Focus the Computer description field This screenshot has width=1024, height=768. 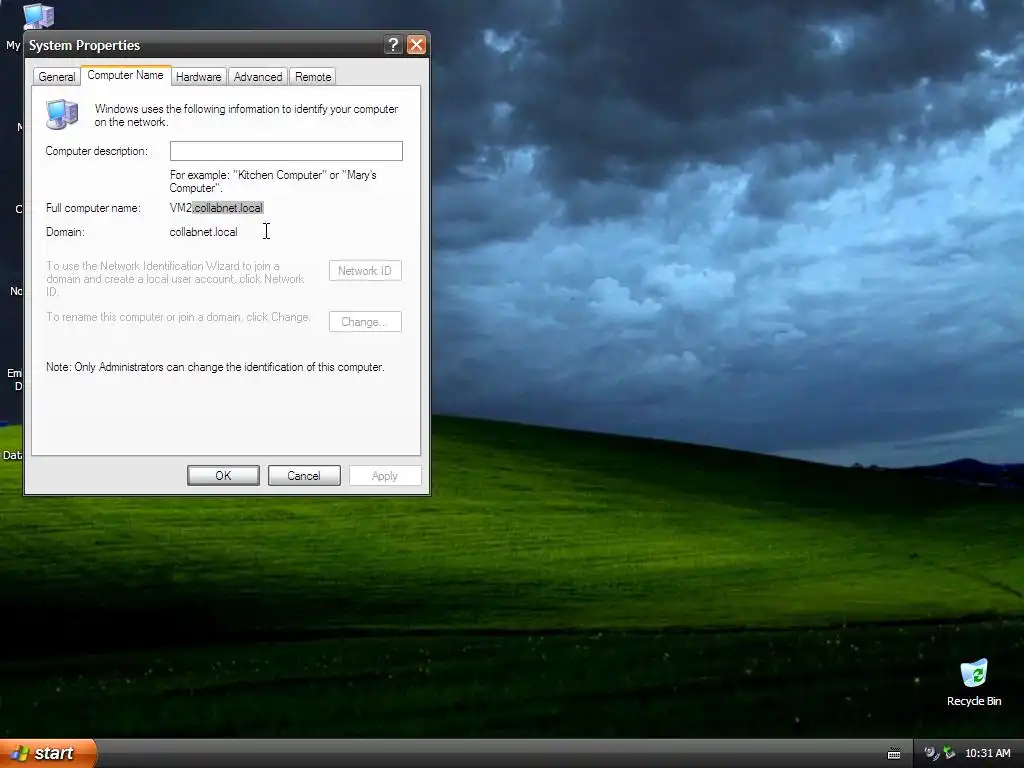point(286,151)
